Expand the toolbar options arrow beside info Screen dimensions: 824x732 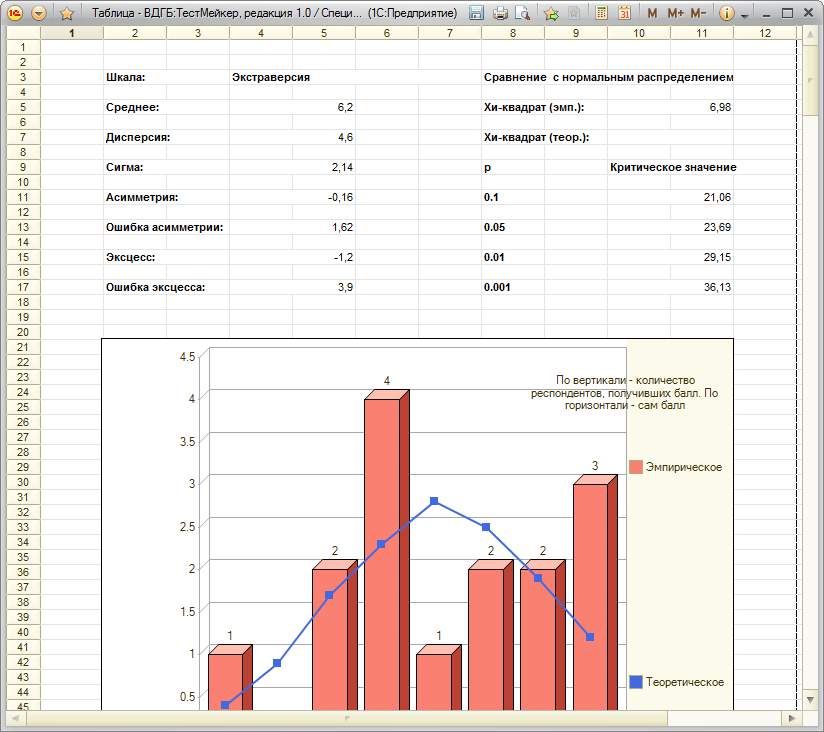744,16
